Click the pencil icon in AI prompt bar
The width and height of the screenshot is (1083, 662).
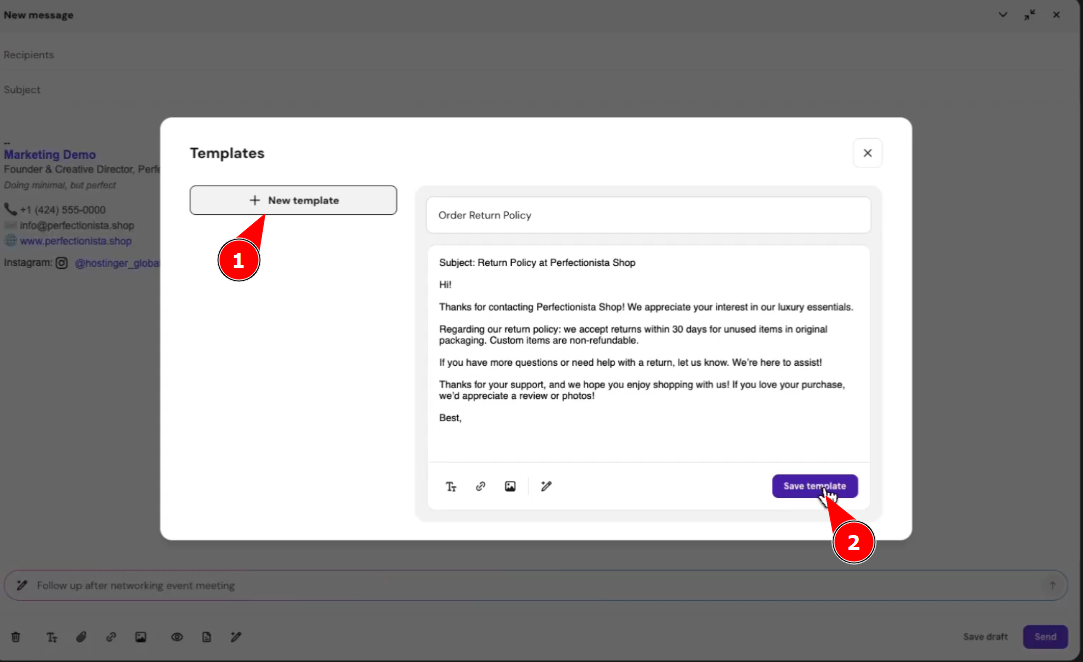[x=22, y=585]
